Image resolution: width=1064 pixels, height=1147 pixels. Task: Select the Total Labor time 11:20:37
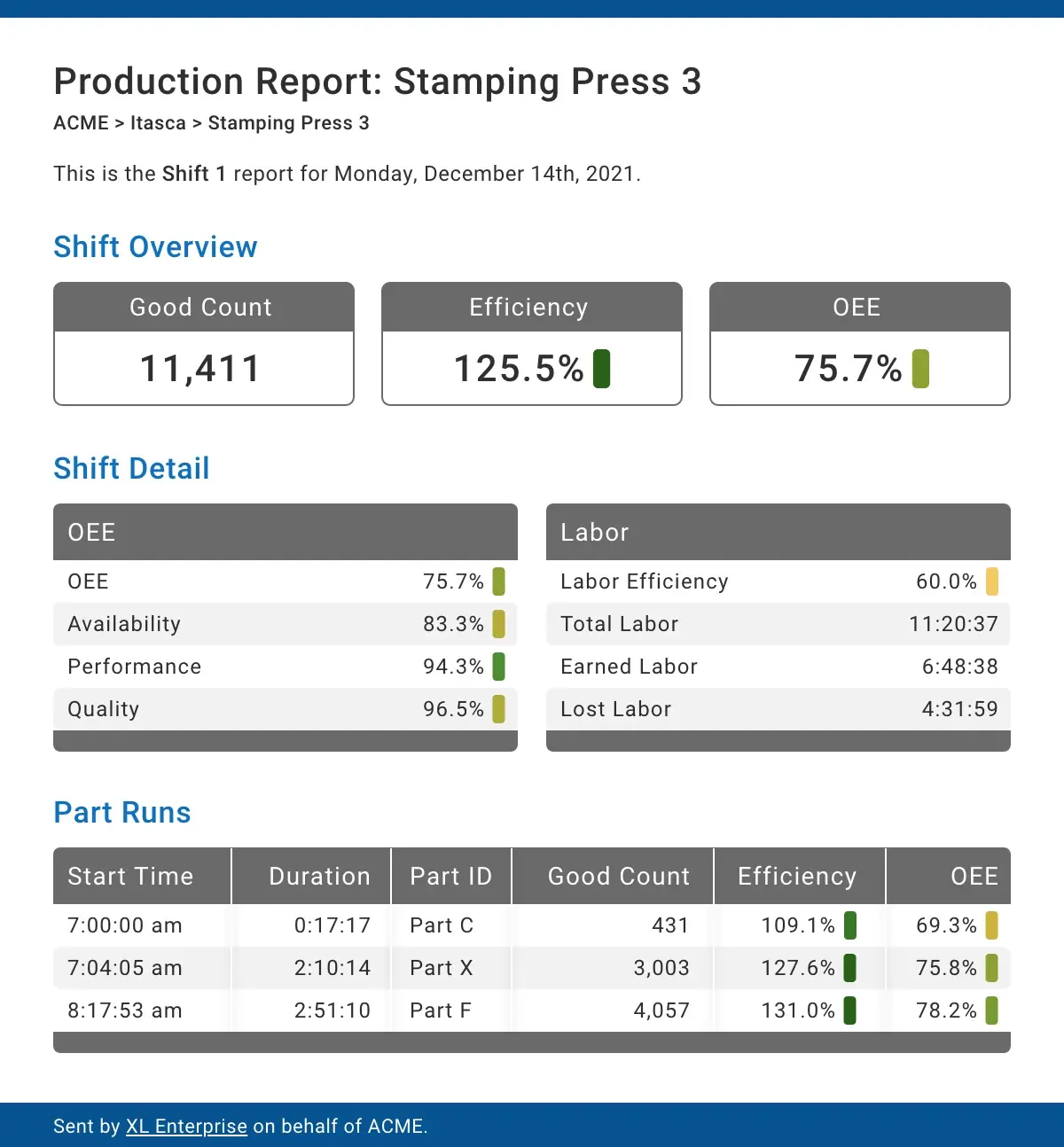tap(953, 624)
